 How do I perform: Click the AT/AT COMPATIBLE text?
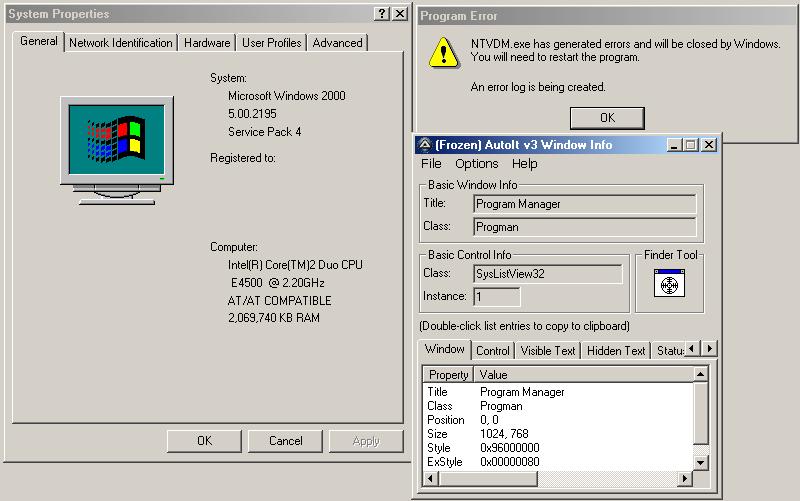(280, 300)
